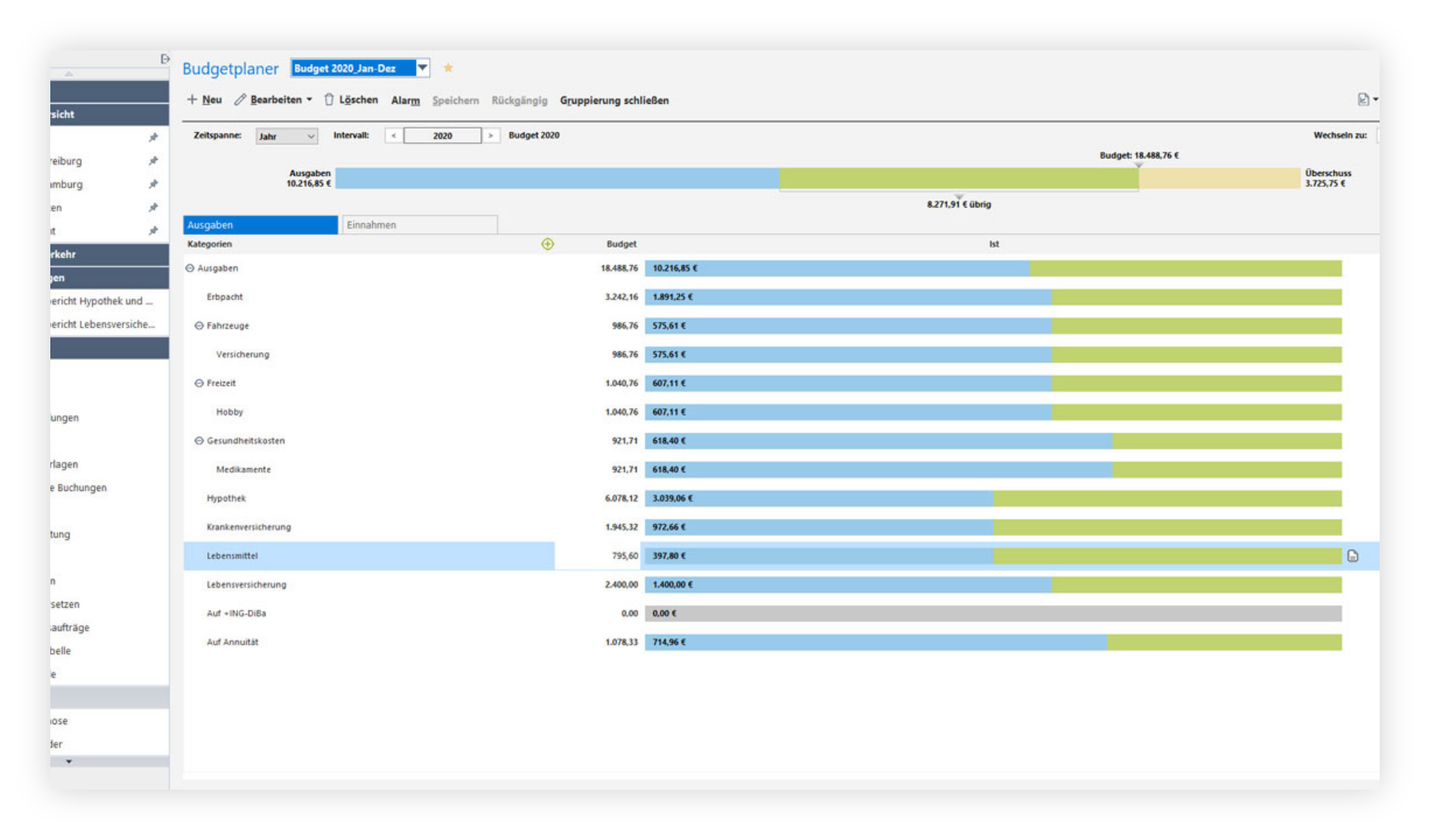
Task: Switch to the Einnahmen tab
Action: pos(419,225)
